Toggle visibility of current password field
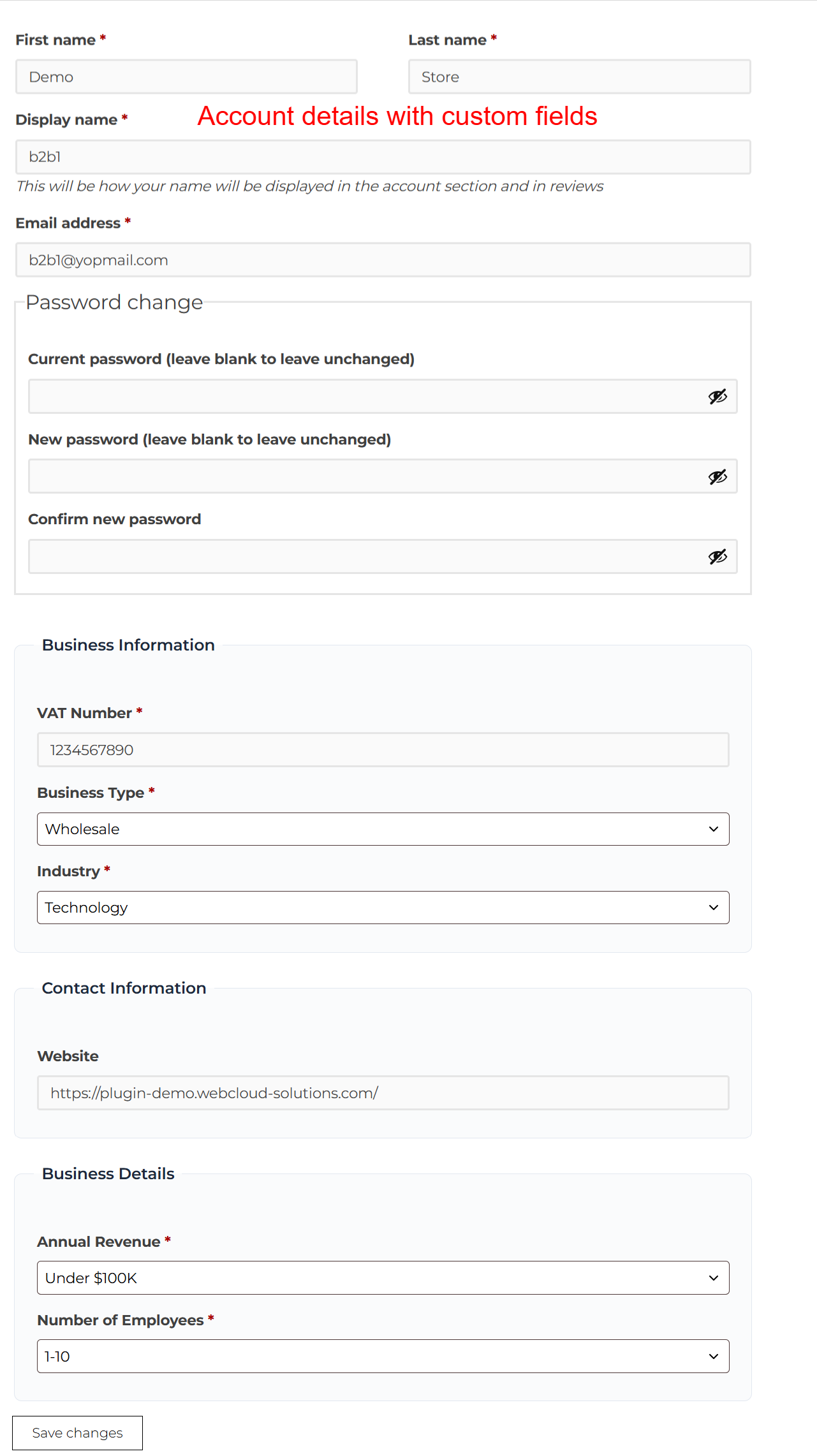The width and height of the screenshot is (817, 1456). coord(717,396)
